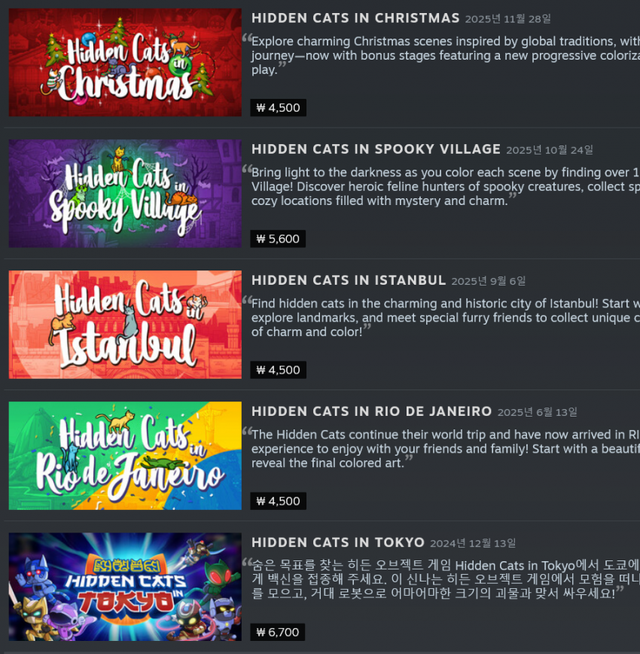Click the HIDDEN CATS IN TOKYO title
Screen dimensions: 640x654
coord(338,542)
